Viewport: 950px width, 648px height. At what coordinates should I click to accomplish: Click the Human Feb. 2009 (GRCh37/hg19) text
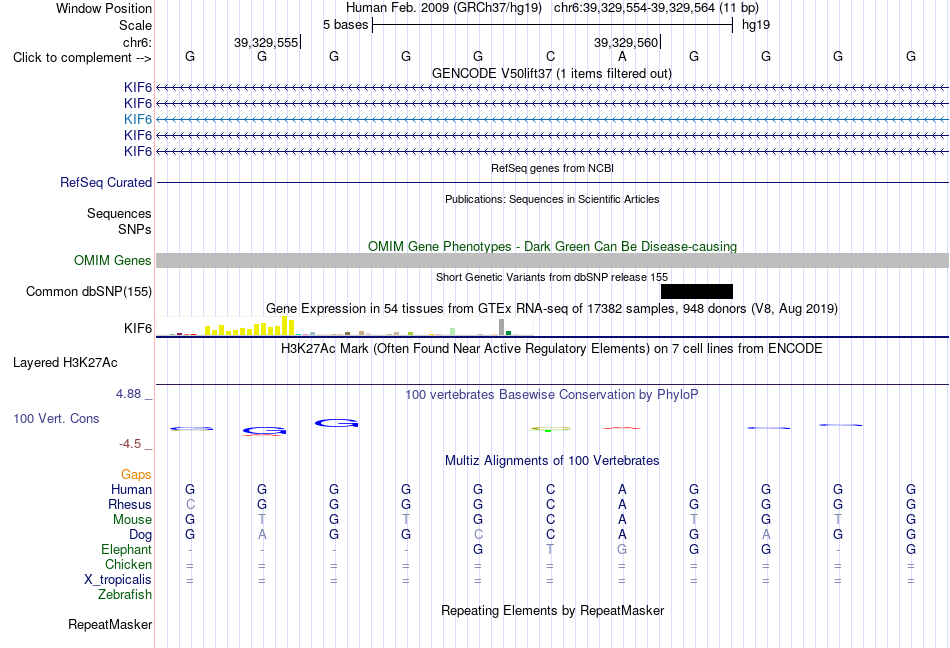[x=443, y=8]
